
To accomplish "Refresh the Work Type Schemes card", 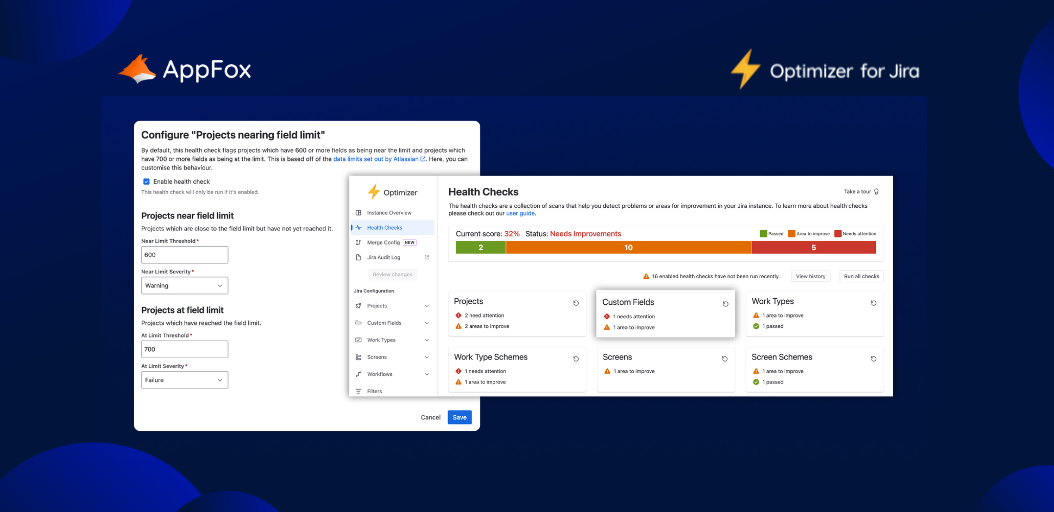I will coord(575,358).
